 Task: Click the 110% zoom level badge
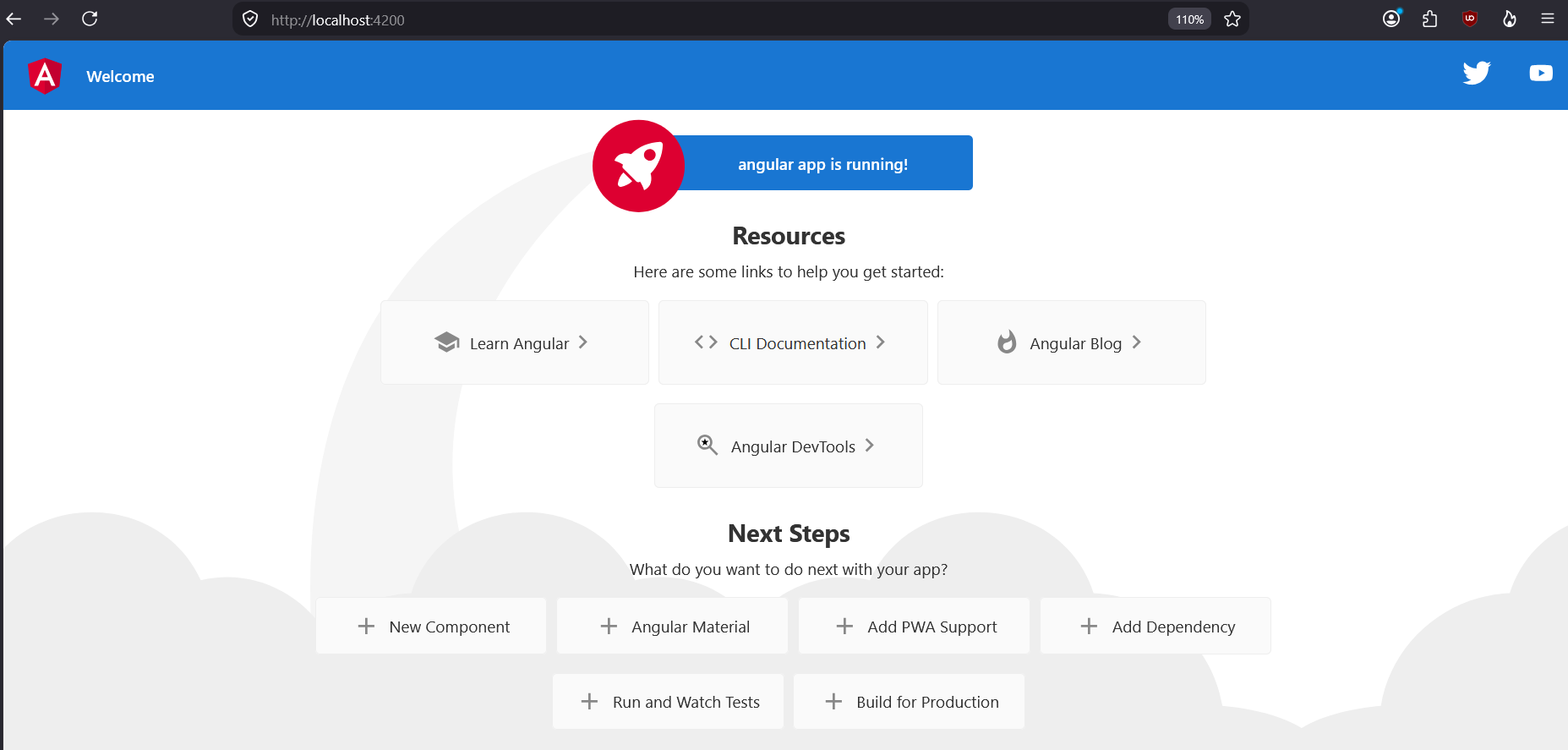click(1189, 19)
